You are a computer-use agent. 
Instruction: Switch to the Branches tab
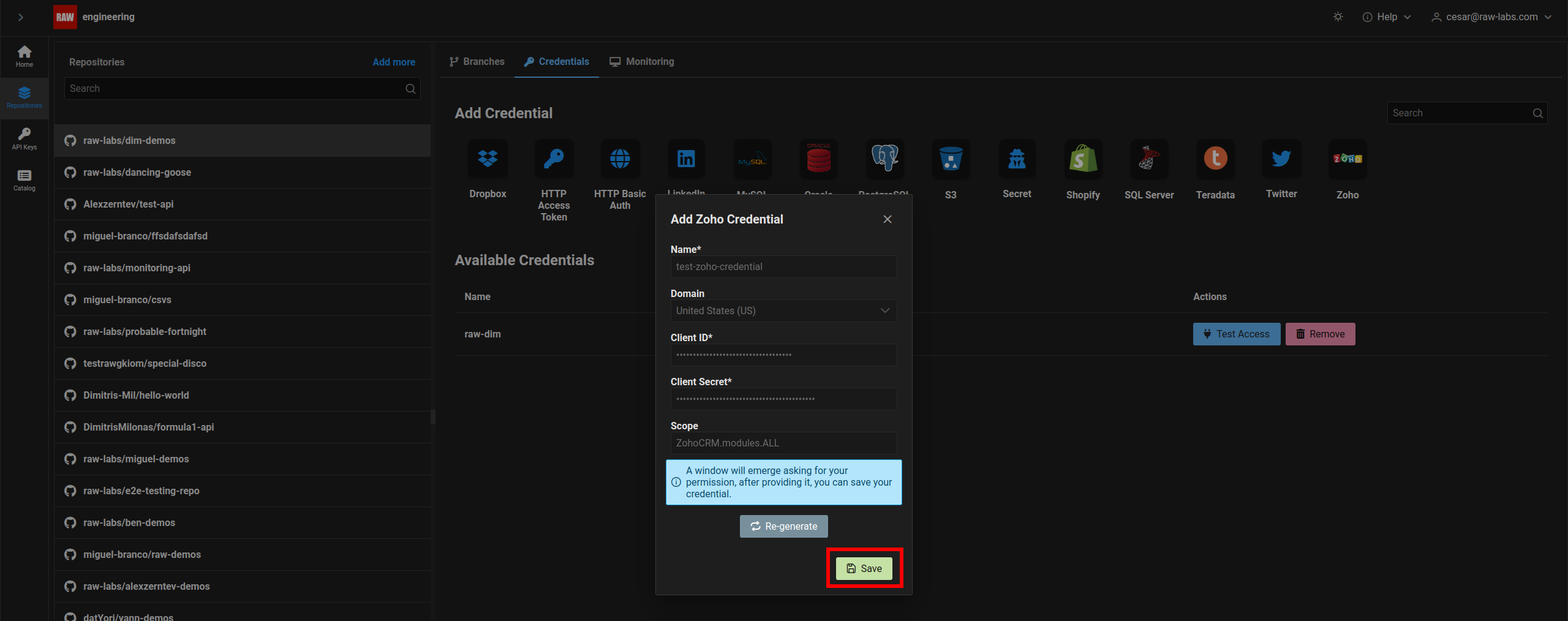click(x=477, y=62)
